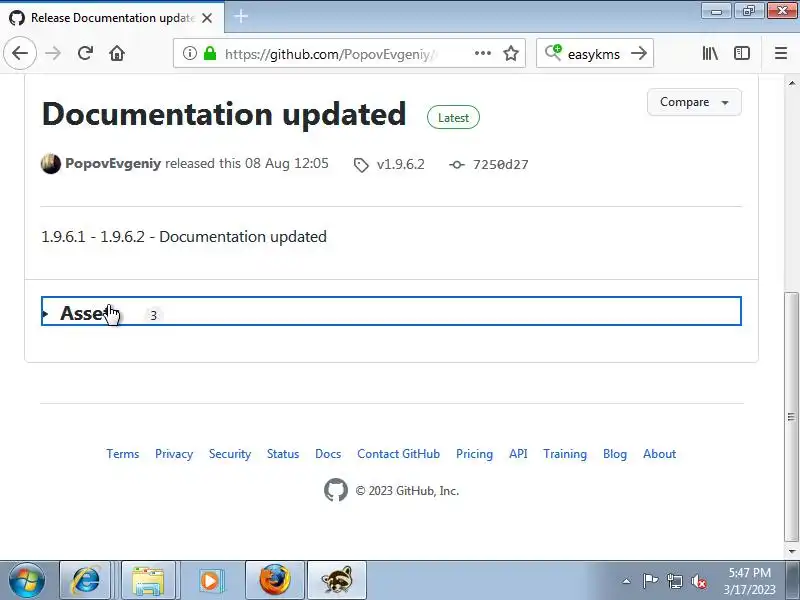Screen dimensions: 800x600
Task: Submit the easykms search arrow
Action: [x=639, y=53]
